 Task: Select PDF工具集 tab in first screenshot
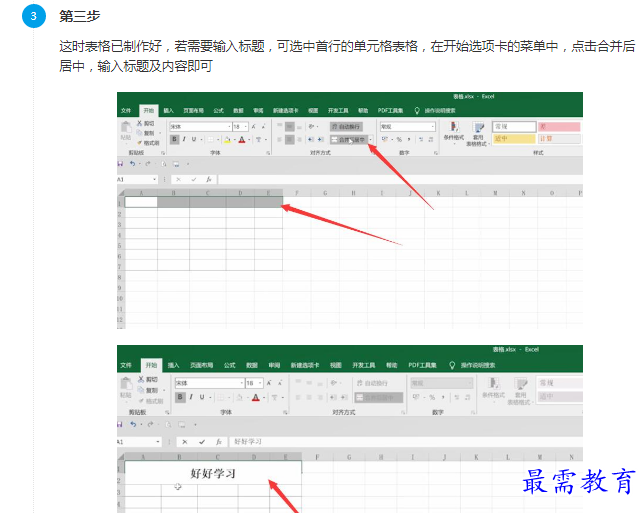pos(391,110)
